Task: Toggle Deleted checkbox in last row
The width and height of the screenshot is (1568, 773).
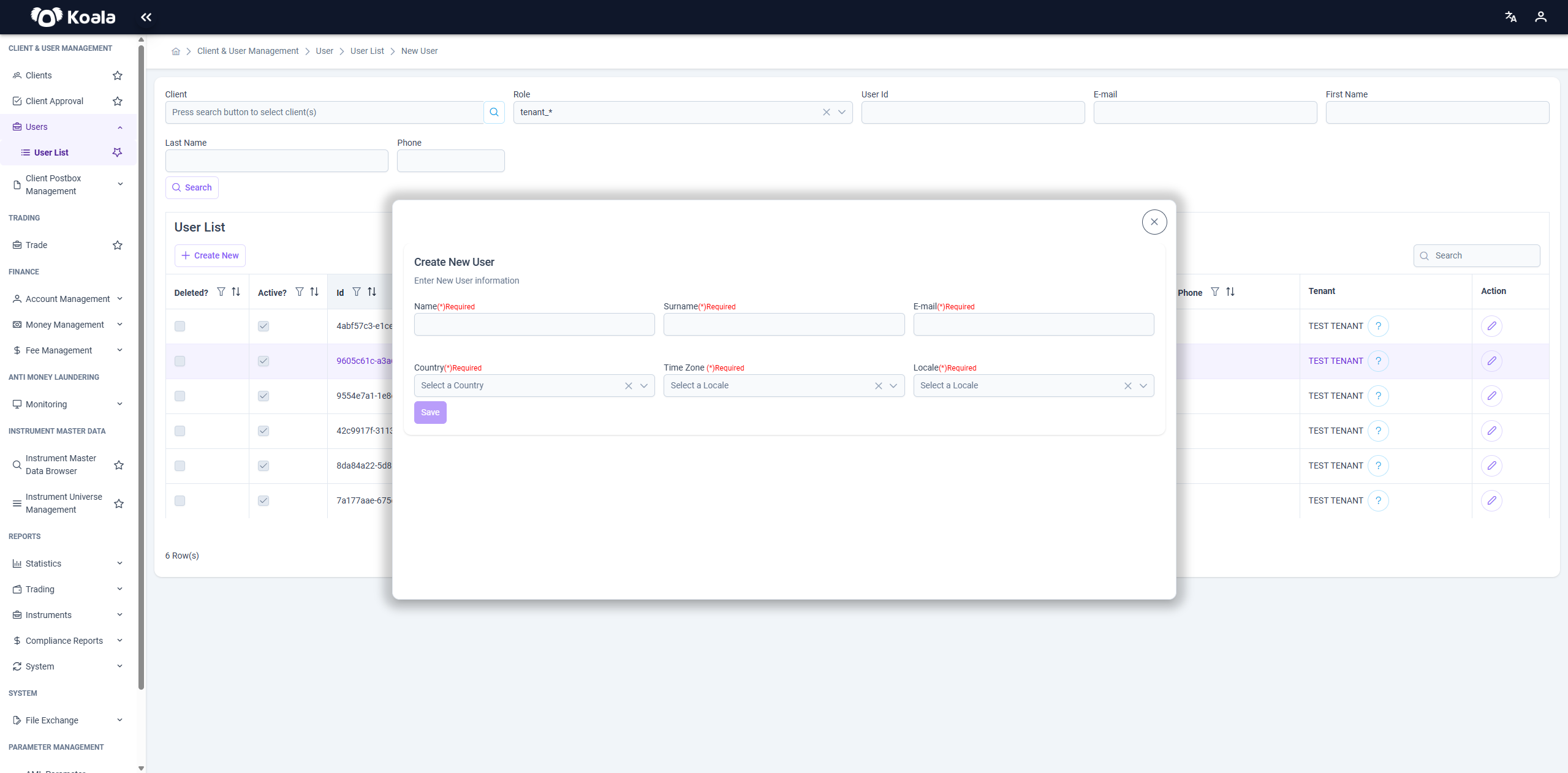Action: [x=180, y=500]
